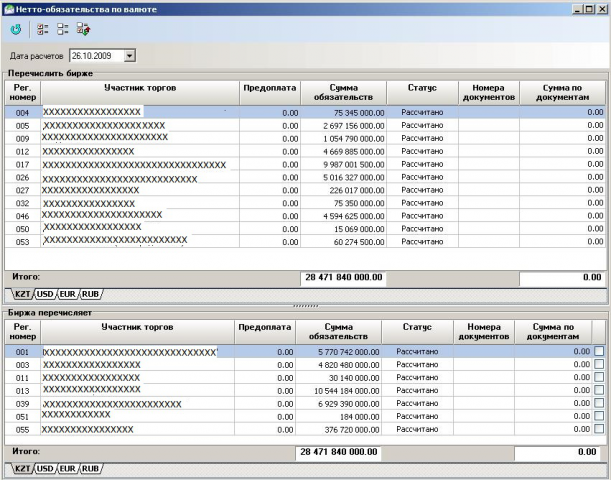Click the refresh icon in toolbar
Image resolution: width=611 pixels, height=480 pixels.
[x=16, y=29]
